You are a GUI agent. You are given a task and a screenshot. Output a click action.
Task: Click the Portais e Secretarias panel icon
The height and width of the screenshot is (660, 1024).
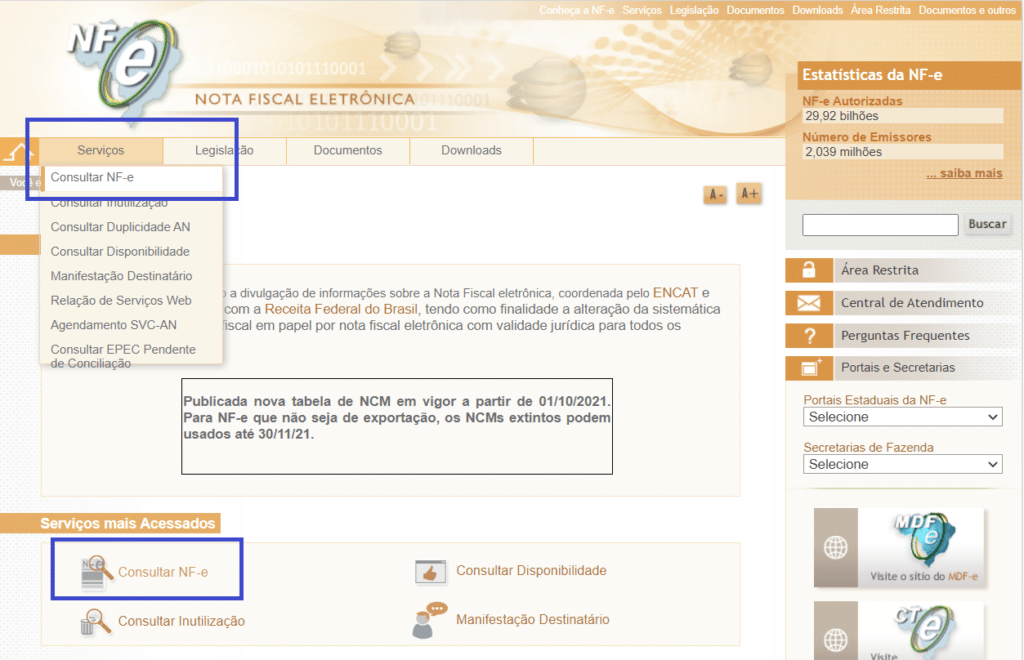pyautogui.click(x=808, y=368)
